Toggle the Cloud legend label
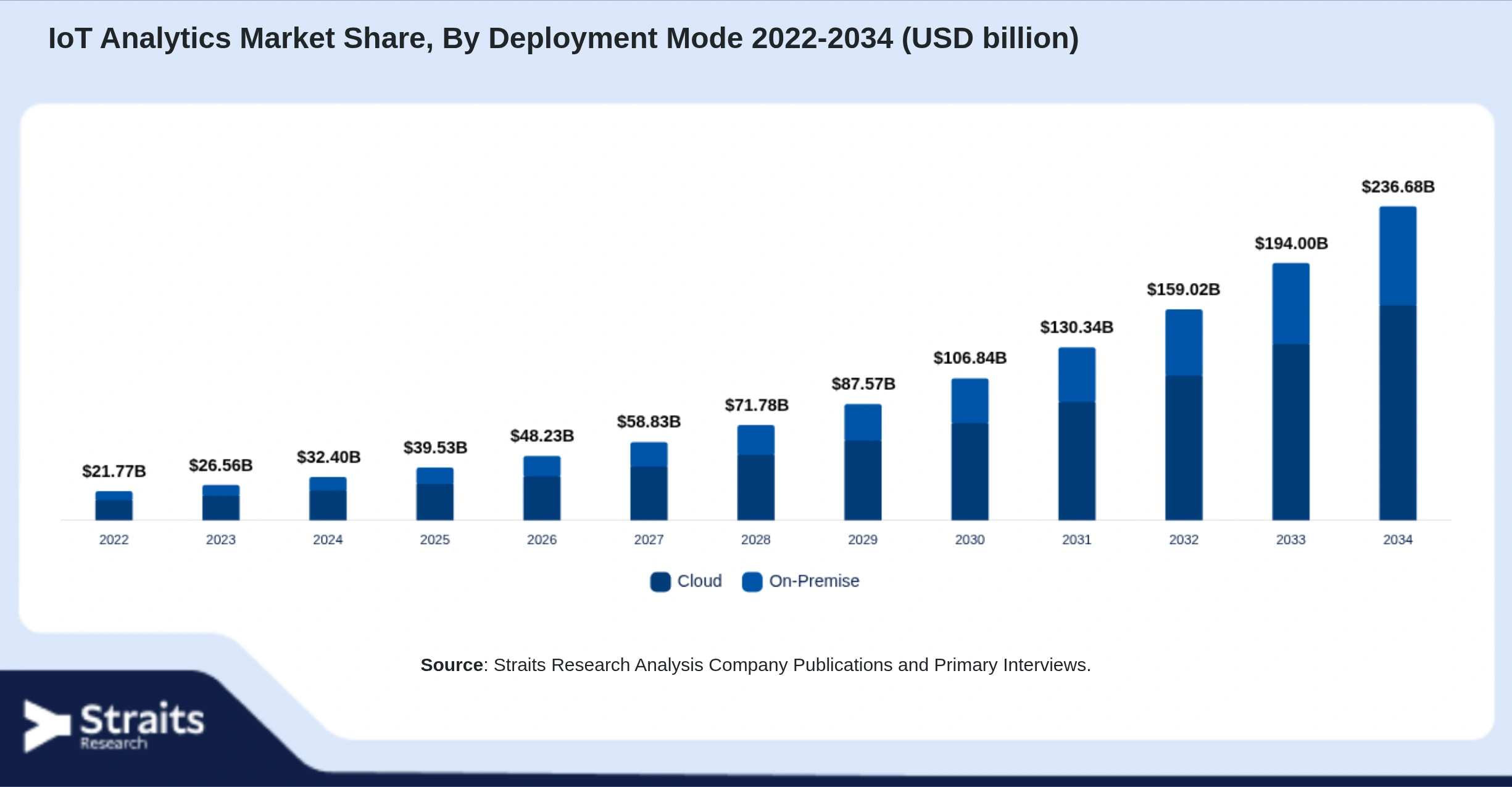Screen dimensions: 1512x787 699,581
